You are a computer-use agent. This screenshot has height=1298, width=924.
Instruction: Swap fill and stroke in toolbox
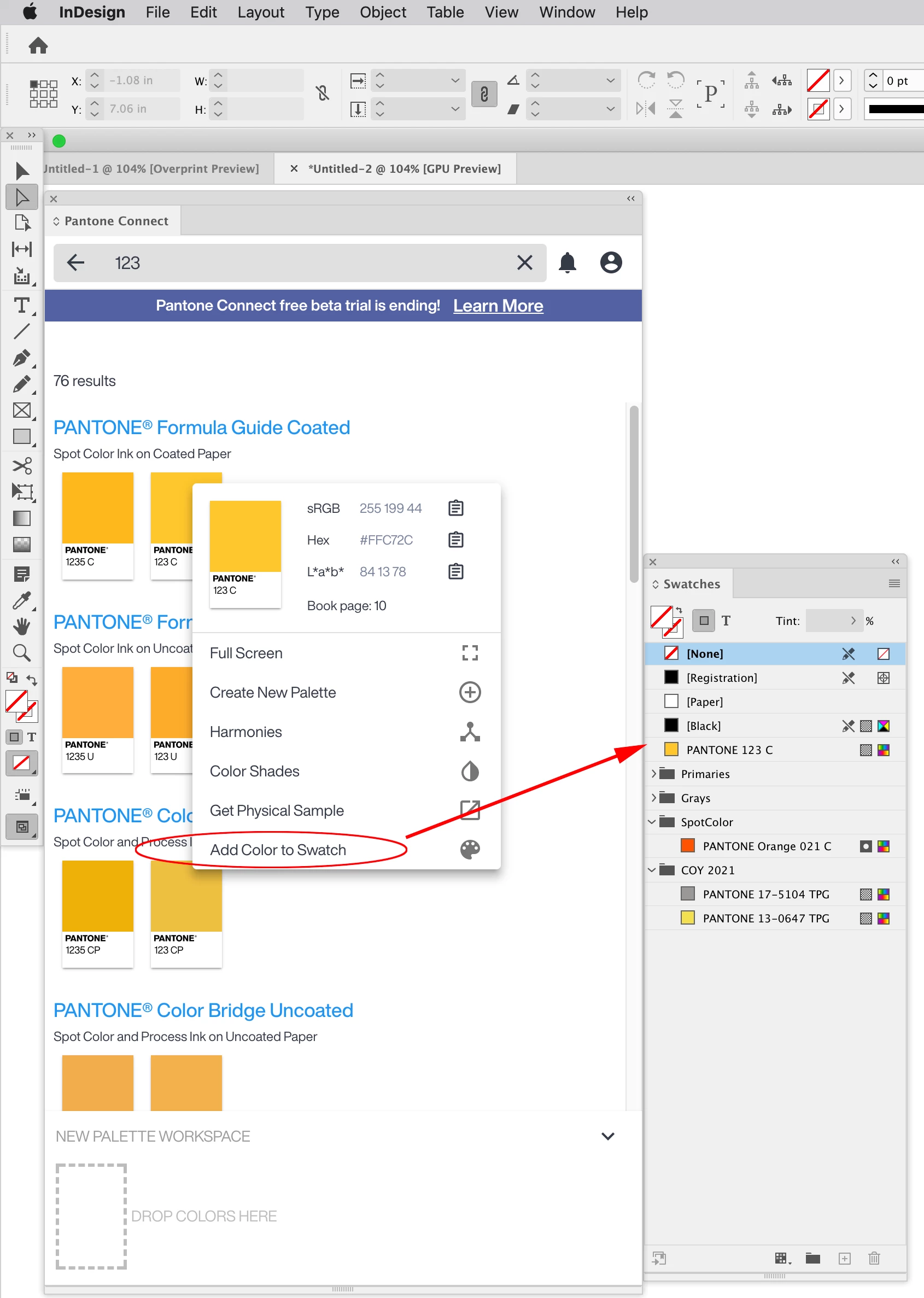32,680
